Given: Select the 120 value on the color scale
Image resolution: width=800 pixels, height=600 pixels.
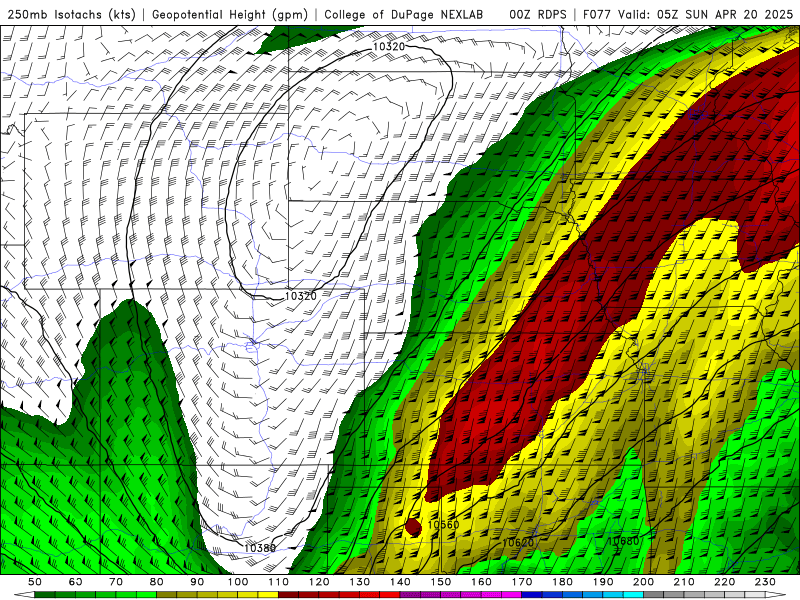Looking at the screenshot, I should click(319, 582).
